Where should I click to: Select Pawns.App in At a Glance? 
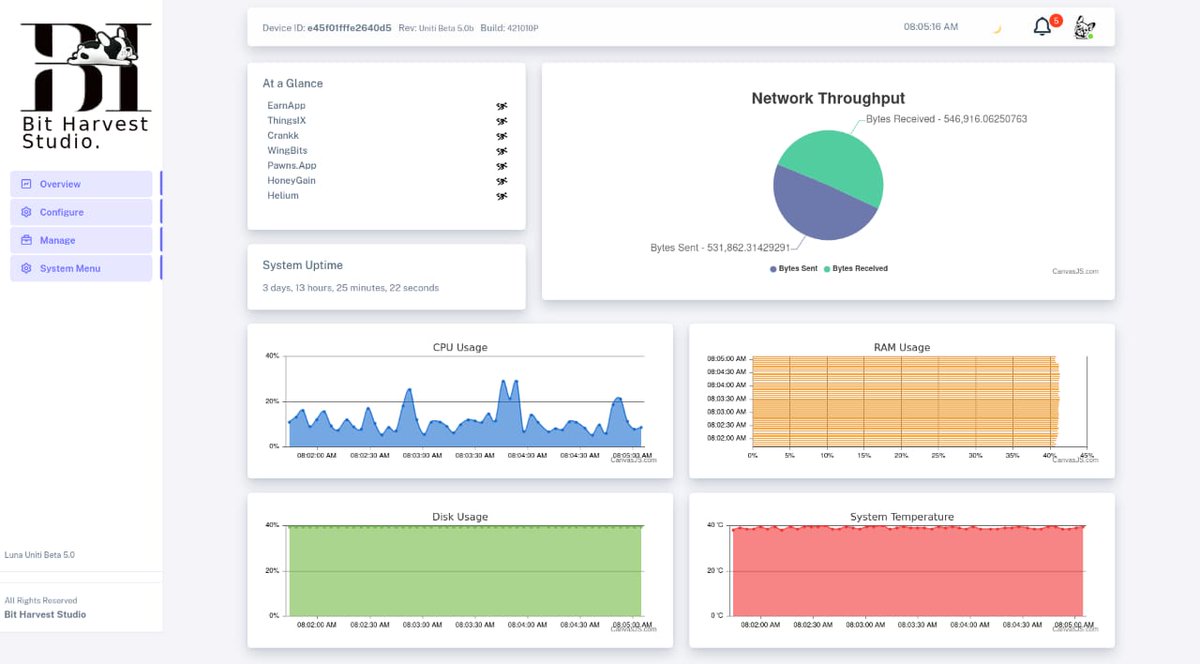292,165
